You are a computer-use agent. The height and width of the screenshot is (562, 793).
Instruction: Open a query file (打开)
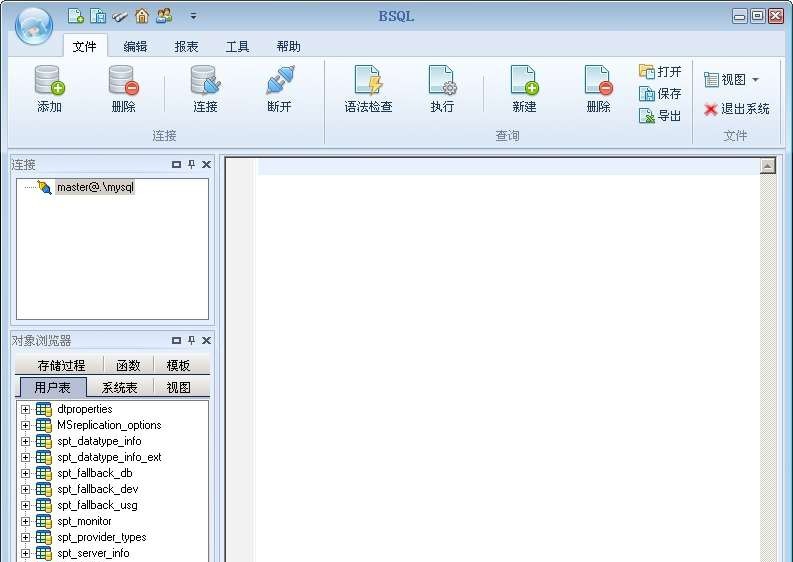pyautogui.click(x=660, y=72)
